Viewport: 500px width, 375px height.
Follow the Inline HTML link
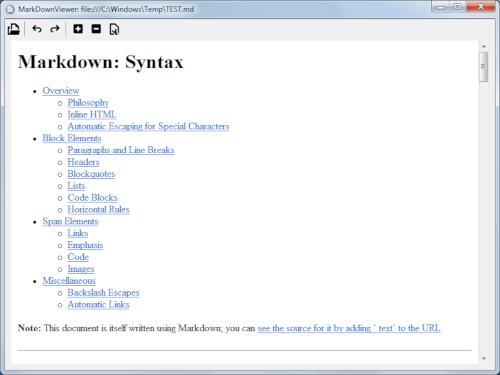click(x=92, y=114)
